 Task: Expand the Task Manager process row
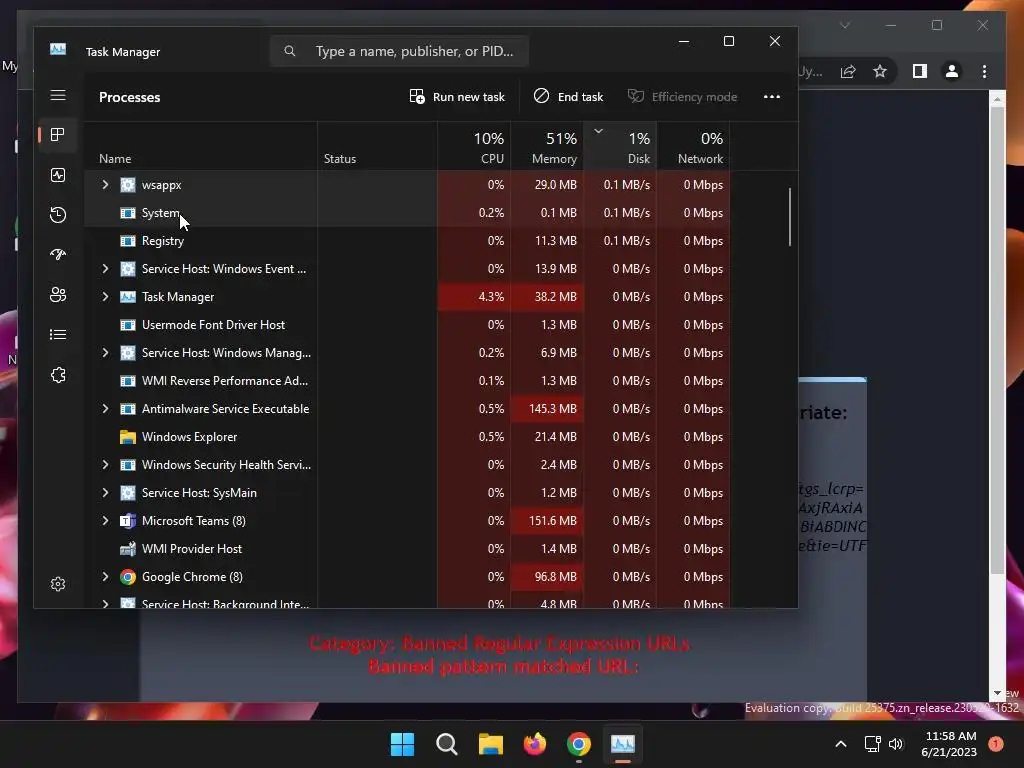point(105,296)
